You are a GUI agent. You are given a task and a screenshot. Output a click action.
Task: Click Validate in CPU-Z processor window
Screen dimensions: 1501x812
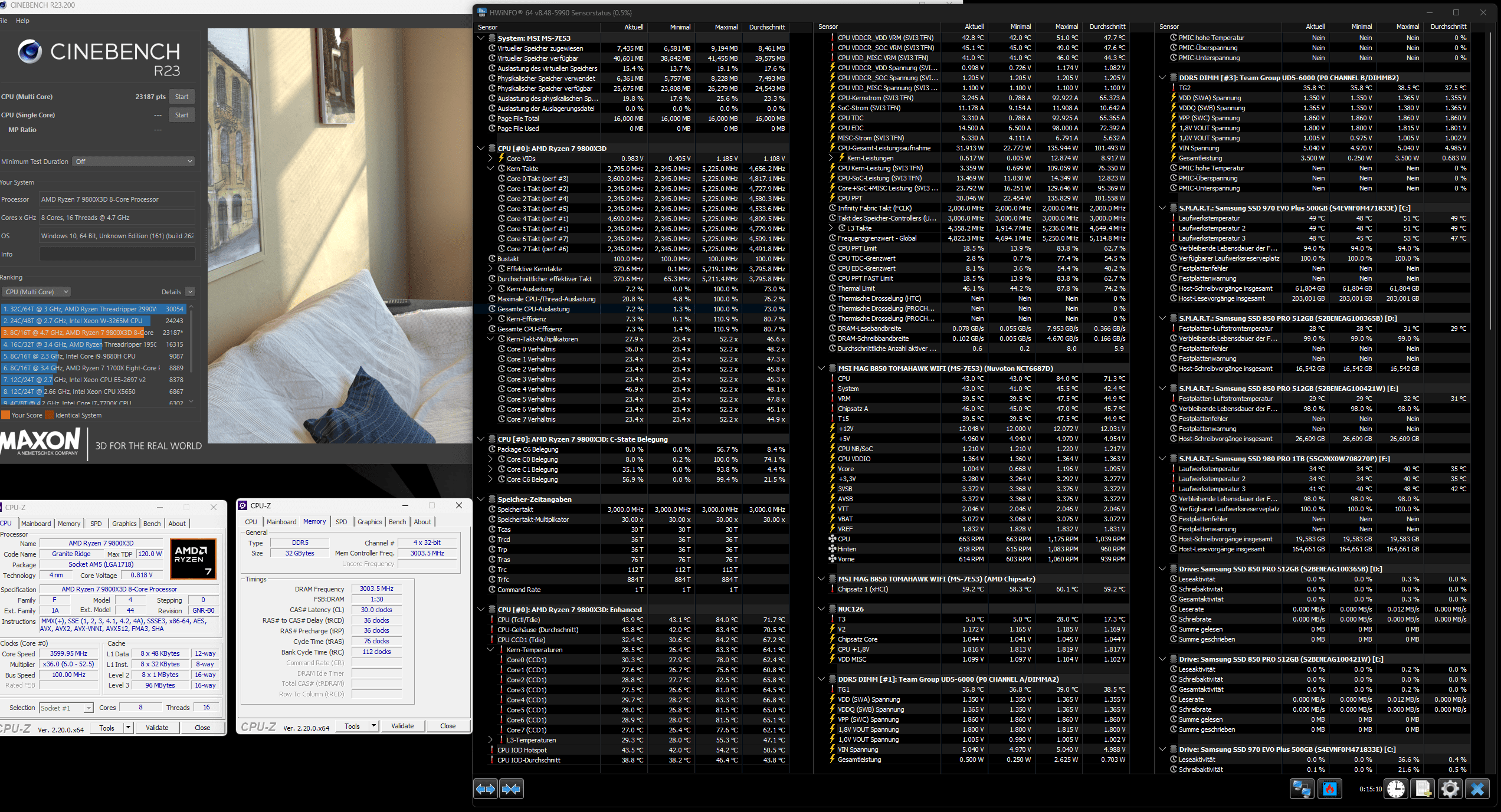157,728
